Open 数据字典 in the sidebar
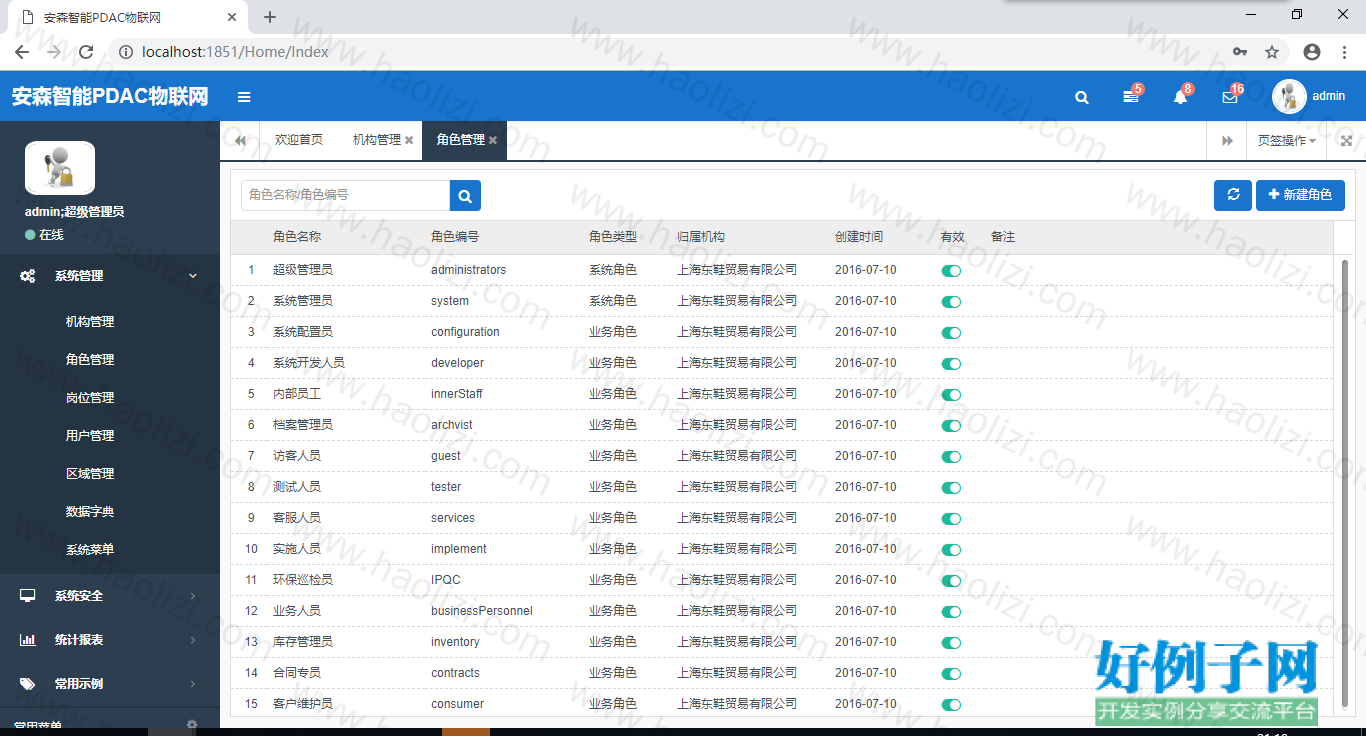 pyautogui.click(x=90, y=512)
